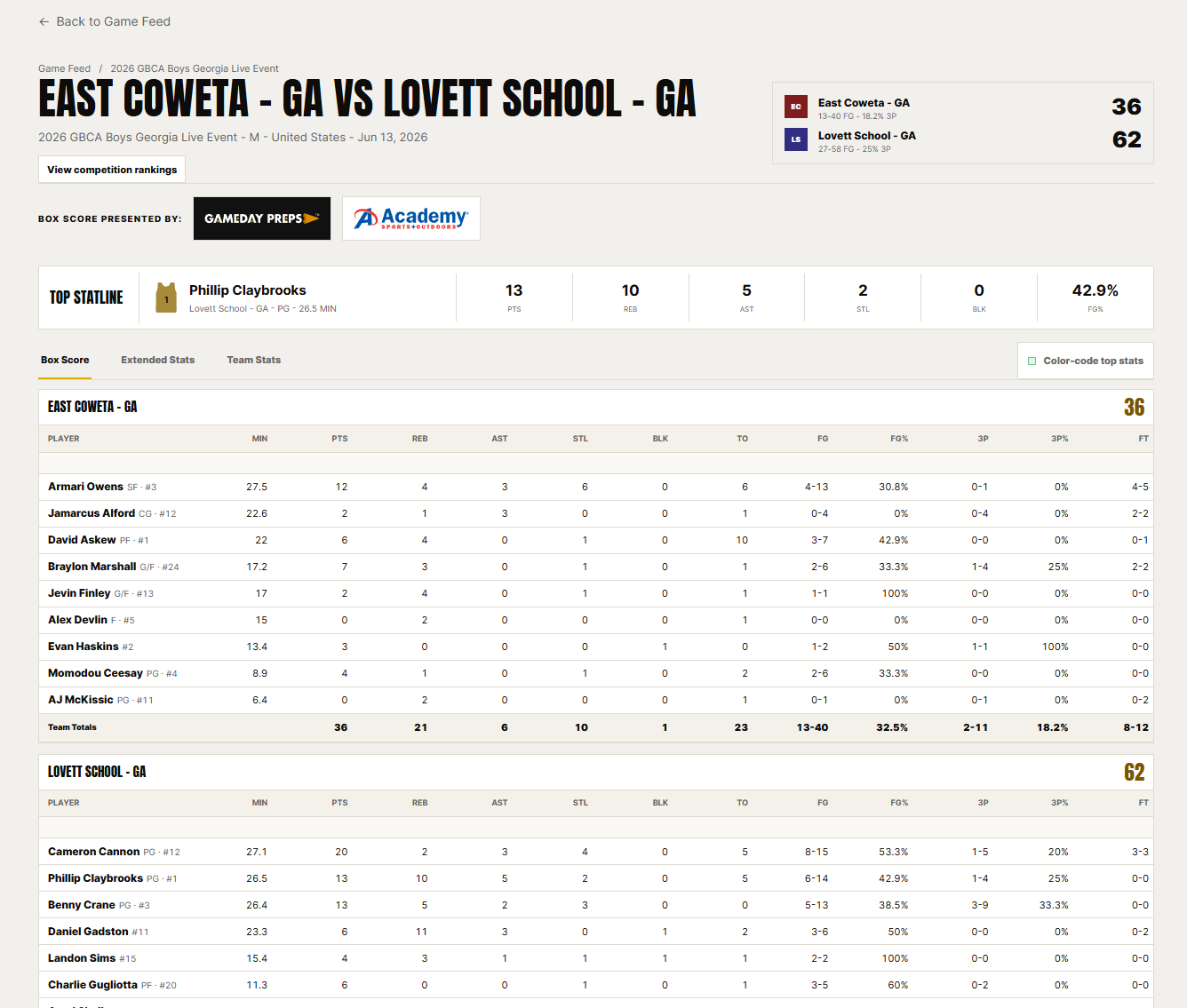Click the East Coweta - GA table heading

click(92, 407)
